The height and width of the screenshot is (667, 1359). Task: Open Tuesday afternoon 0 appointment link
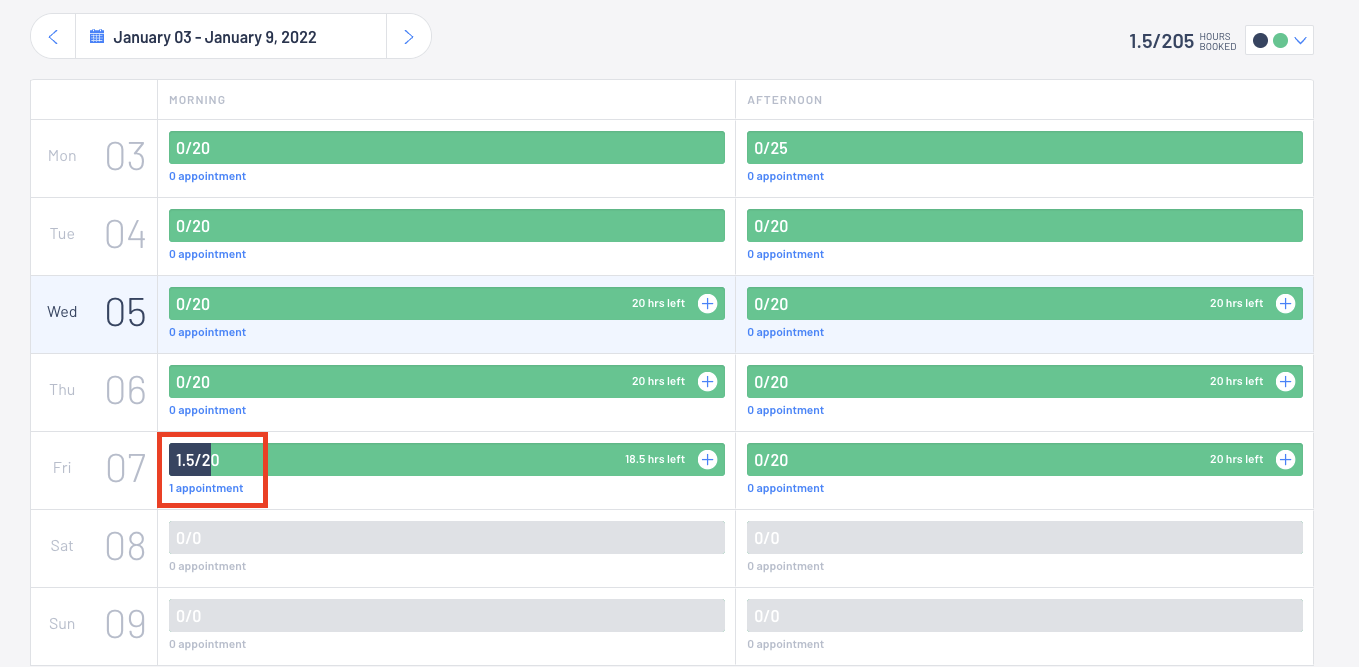coord(785,254)
